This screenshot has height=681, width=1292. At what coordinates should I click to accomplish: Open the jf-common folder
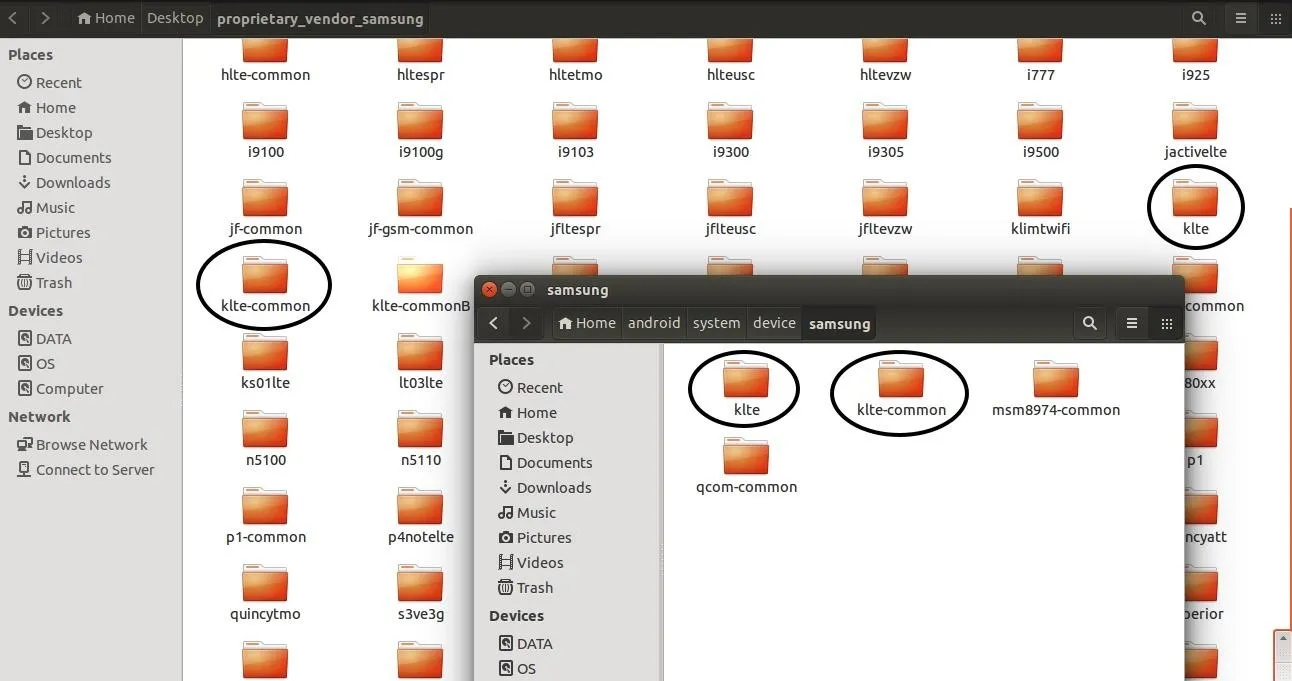pyautogui.click(x=265, y=208)
